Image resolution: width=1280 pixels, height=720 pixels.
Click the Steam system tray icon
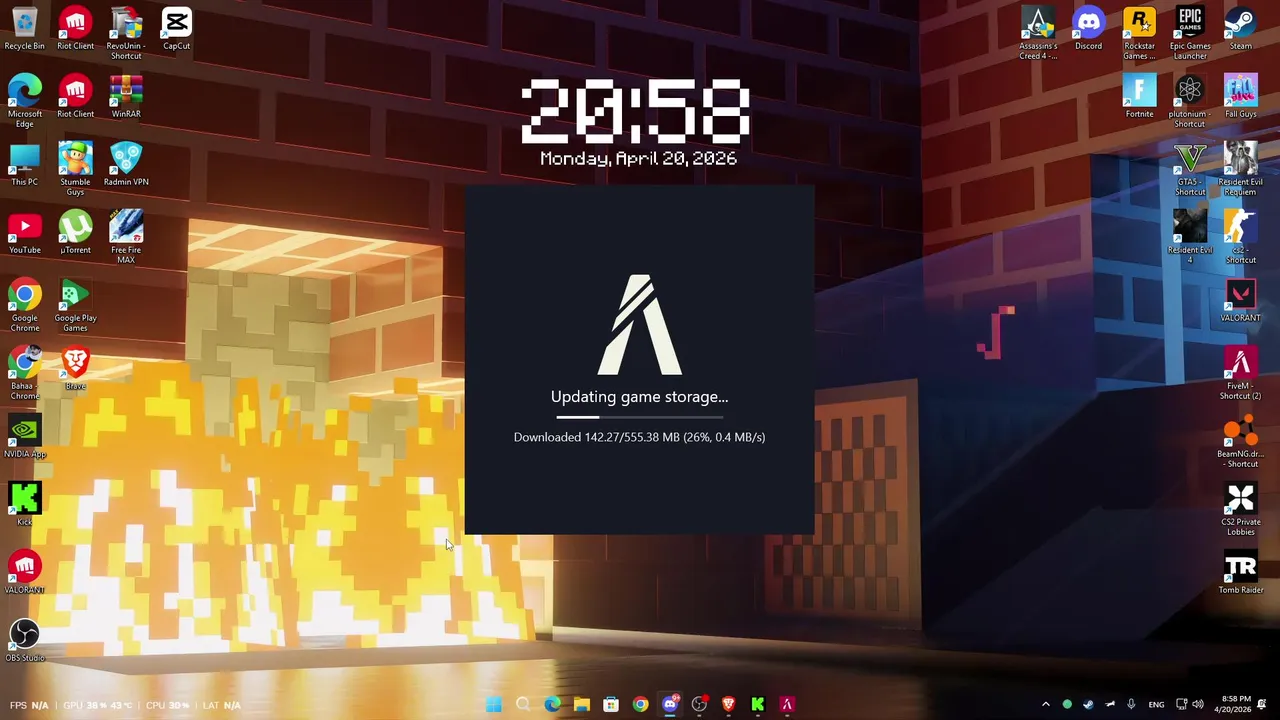(1088, 705)
